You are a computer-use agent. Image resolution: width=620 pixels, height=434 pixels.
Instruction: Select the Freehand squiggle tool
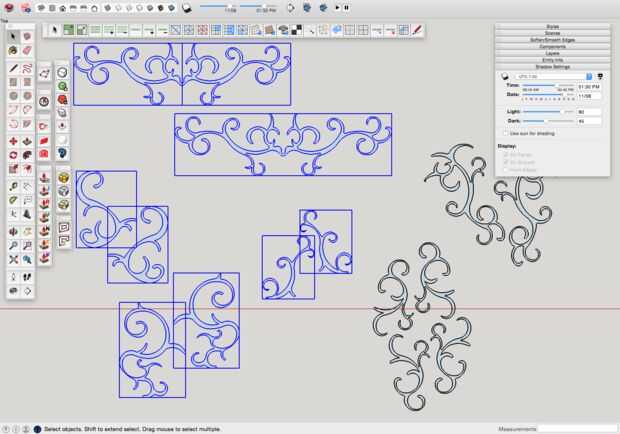coord(27,68)
